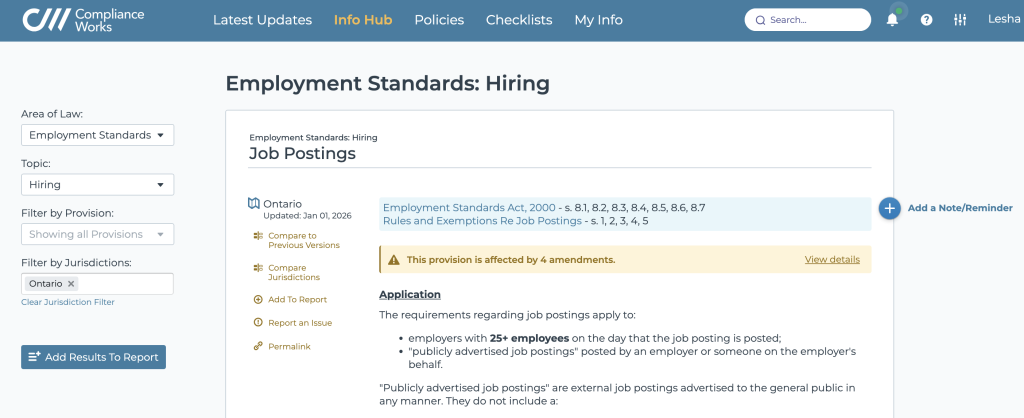
Task: Remove the Ontario jurisdiction tag
Action: coord(71,284)
